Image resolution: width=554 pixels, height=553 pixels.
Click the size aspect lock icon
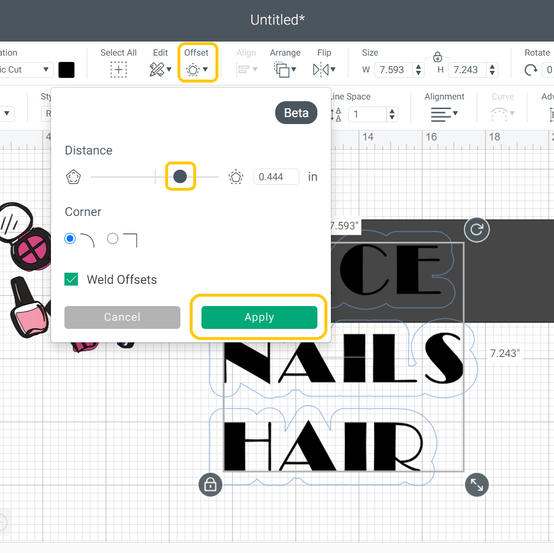point(437,57)
